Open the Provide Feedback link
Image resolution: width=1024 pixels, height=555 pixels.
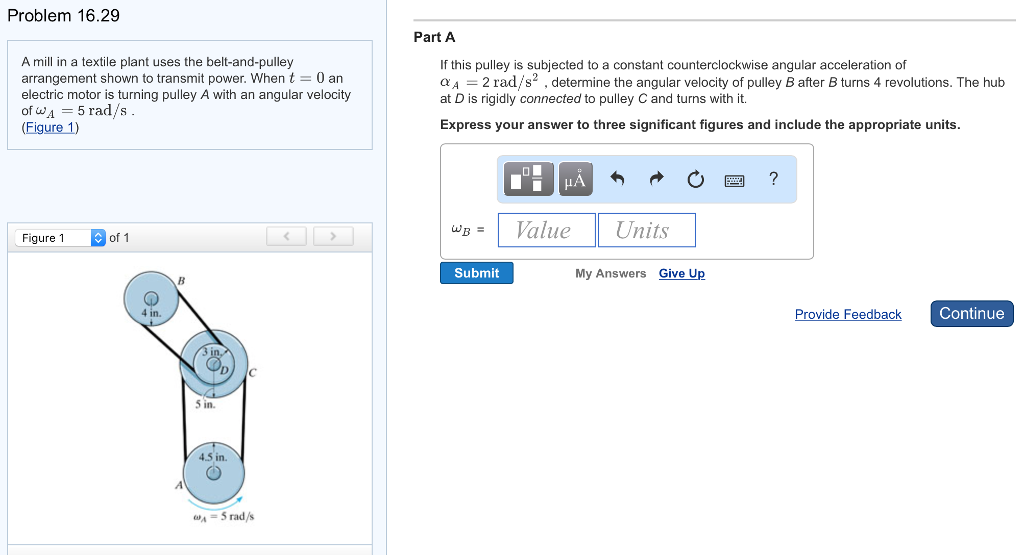(847, 314)
